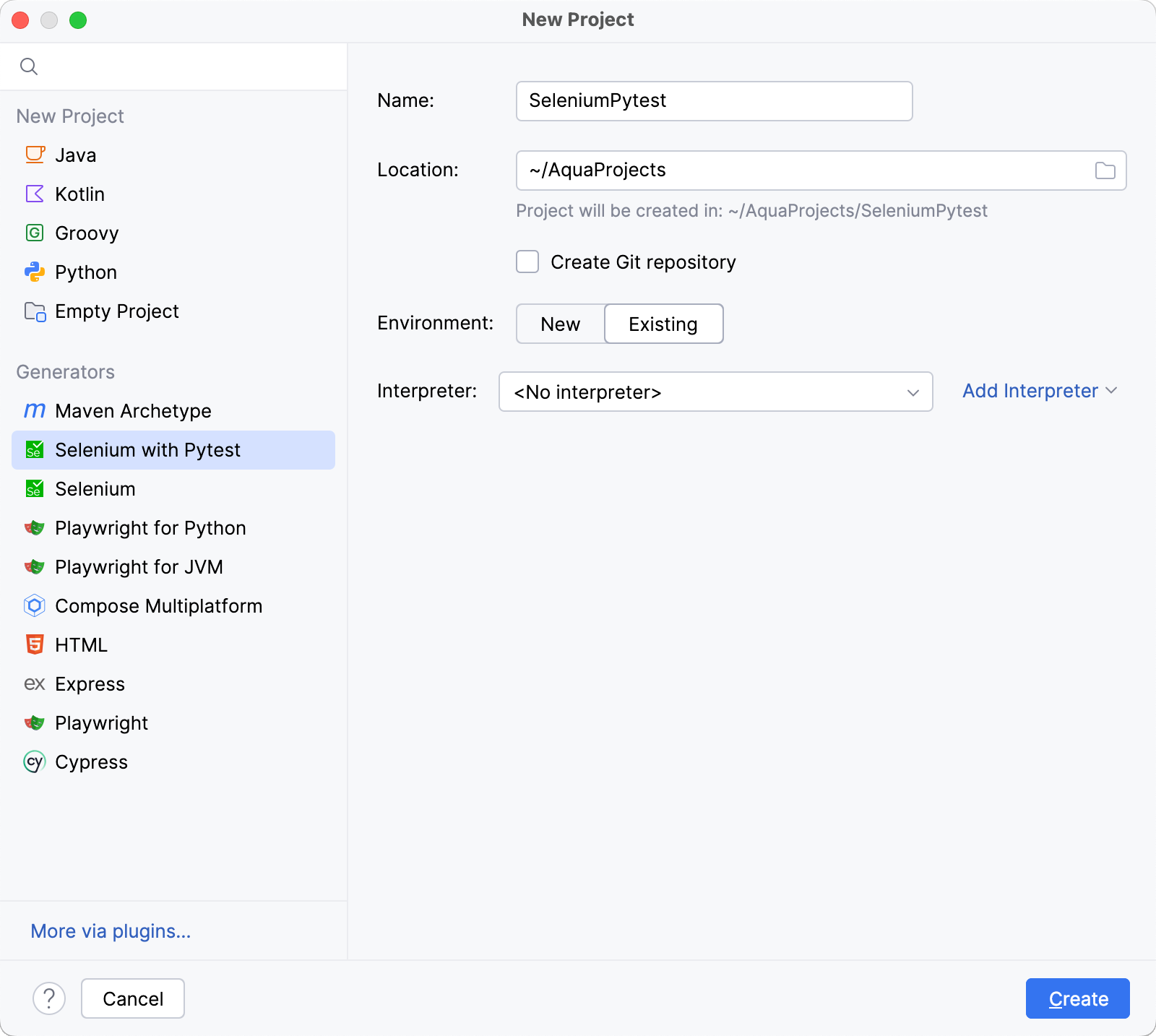Click the Express ex icon
Screen dimensions: 1156x1036
coord(35,683)
